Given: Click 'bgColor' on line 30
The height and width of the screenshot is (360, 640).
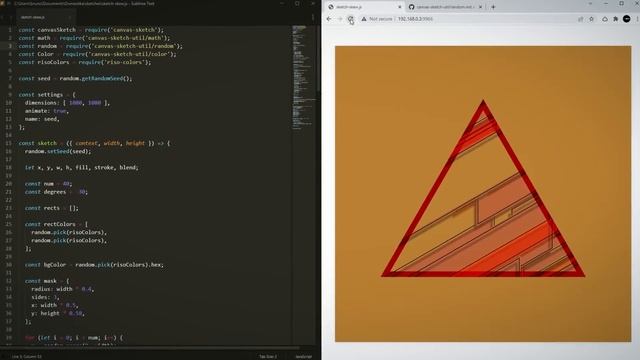Looking at the screenshot, I should click(55, 264).
